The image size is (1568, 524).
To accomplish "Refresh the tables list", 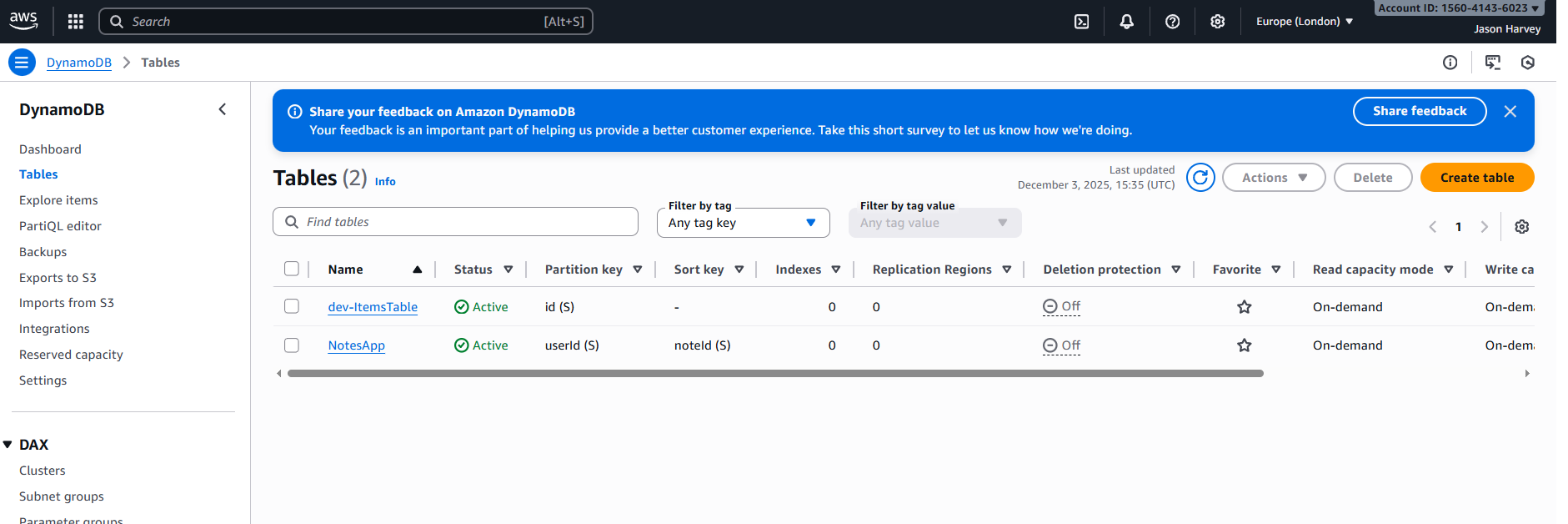I will (1200, 178).
